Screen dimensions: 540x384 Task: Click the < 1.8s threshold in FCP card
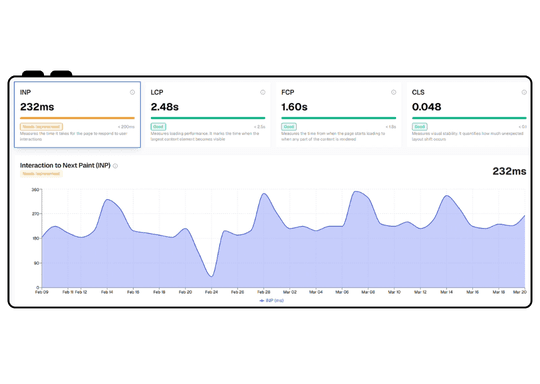click(391, 127)
